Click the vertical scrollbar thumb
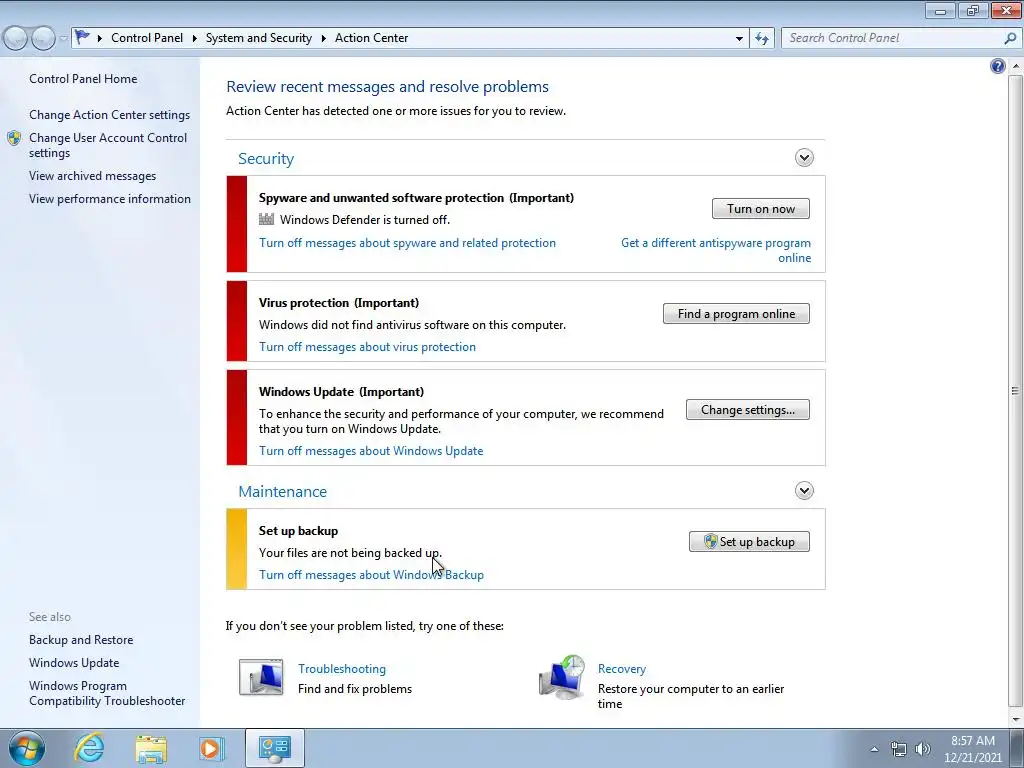 [x=1015, y=391]
